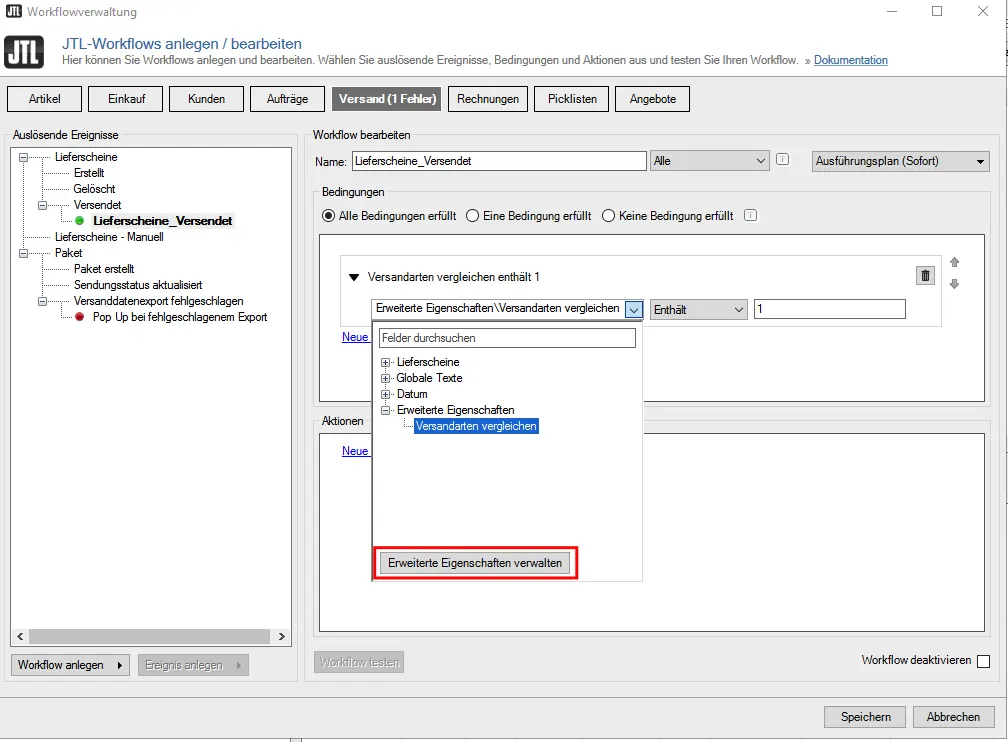Viewport: 1008px width, 742px height.
Task: Open the Dokumentation link
Action: point(850,60)
